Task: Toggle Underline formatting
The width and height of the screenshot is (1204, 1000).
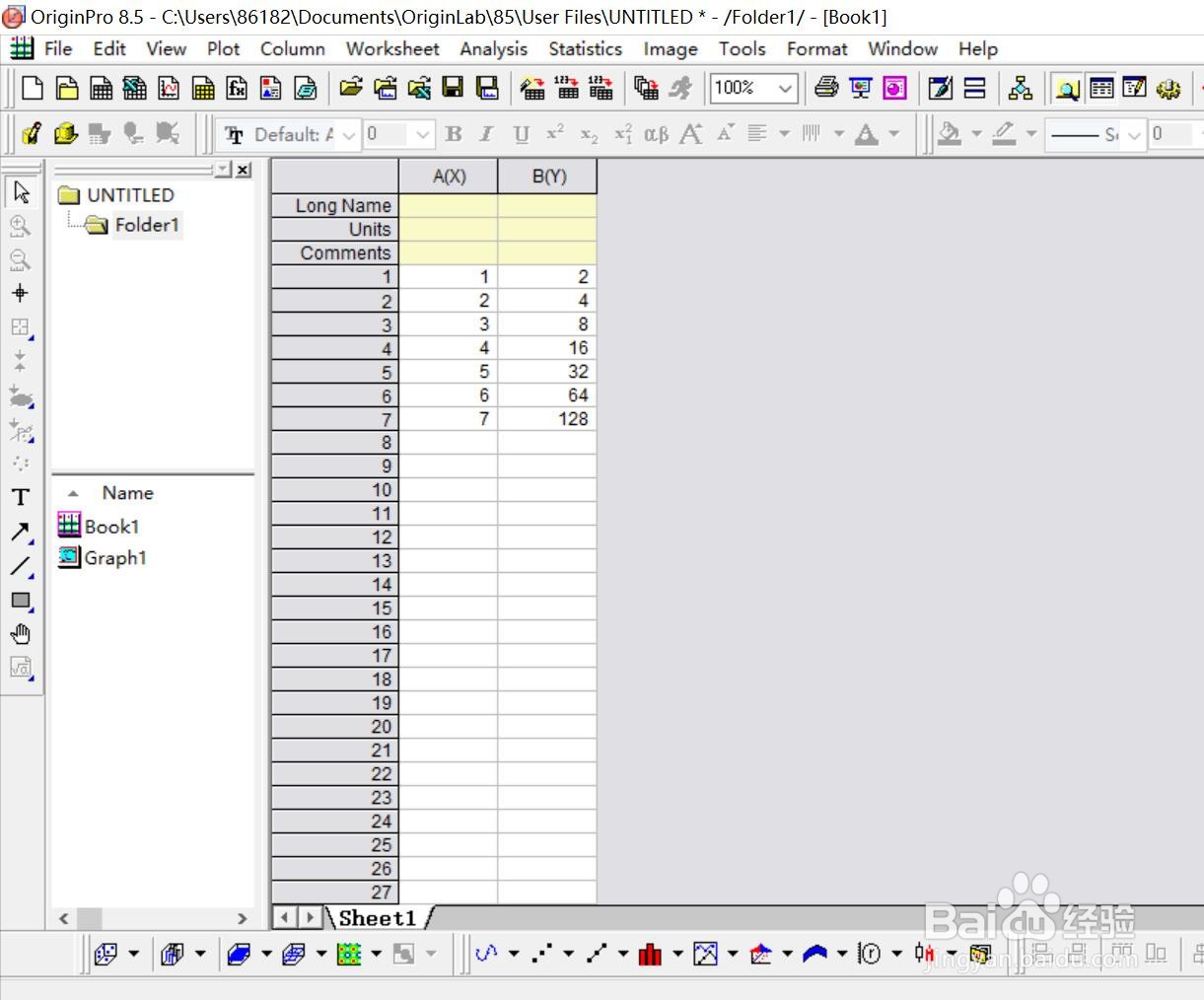Action: [x=522, y=134]
